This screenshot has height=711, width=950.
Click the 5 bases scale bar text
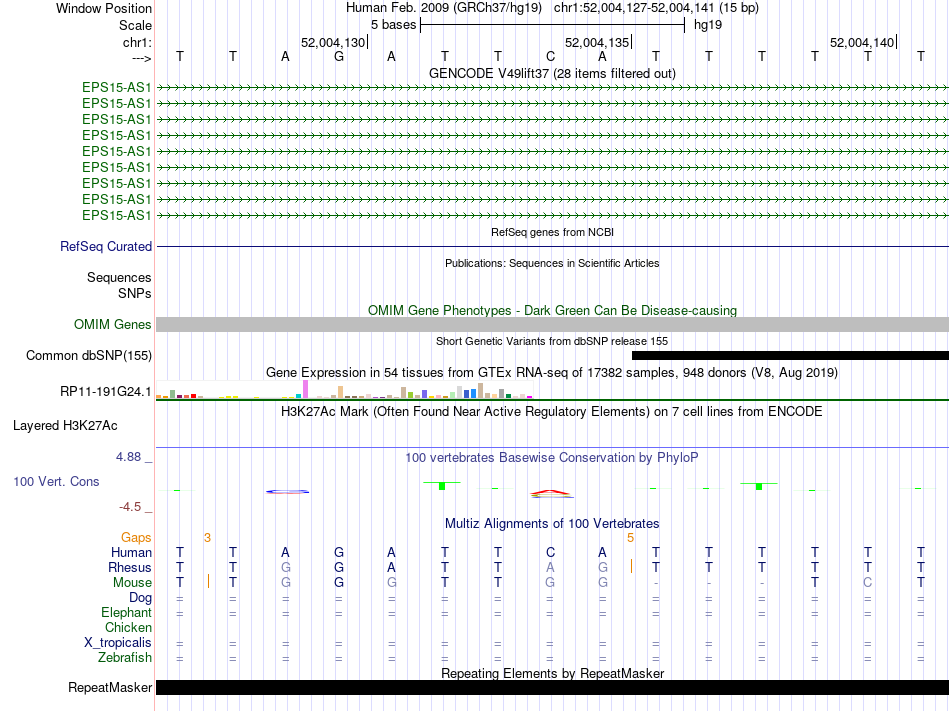click(393, 25)
